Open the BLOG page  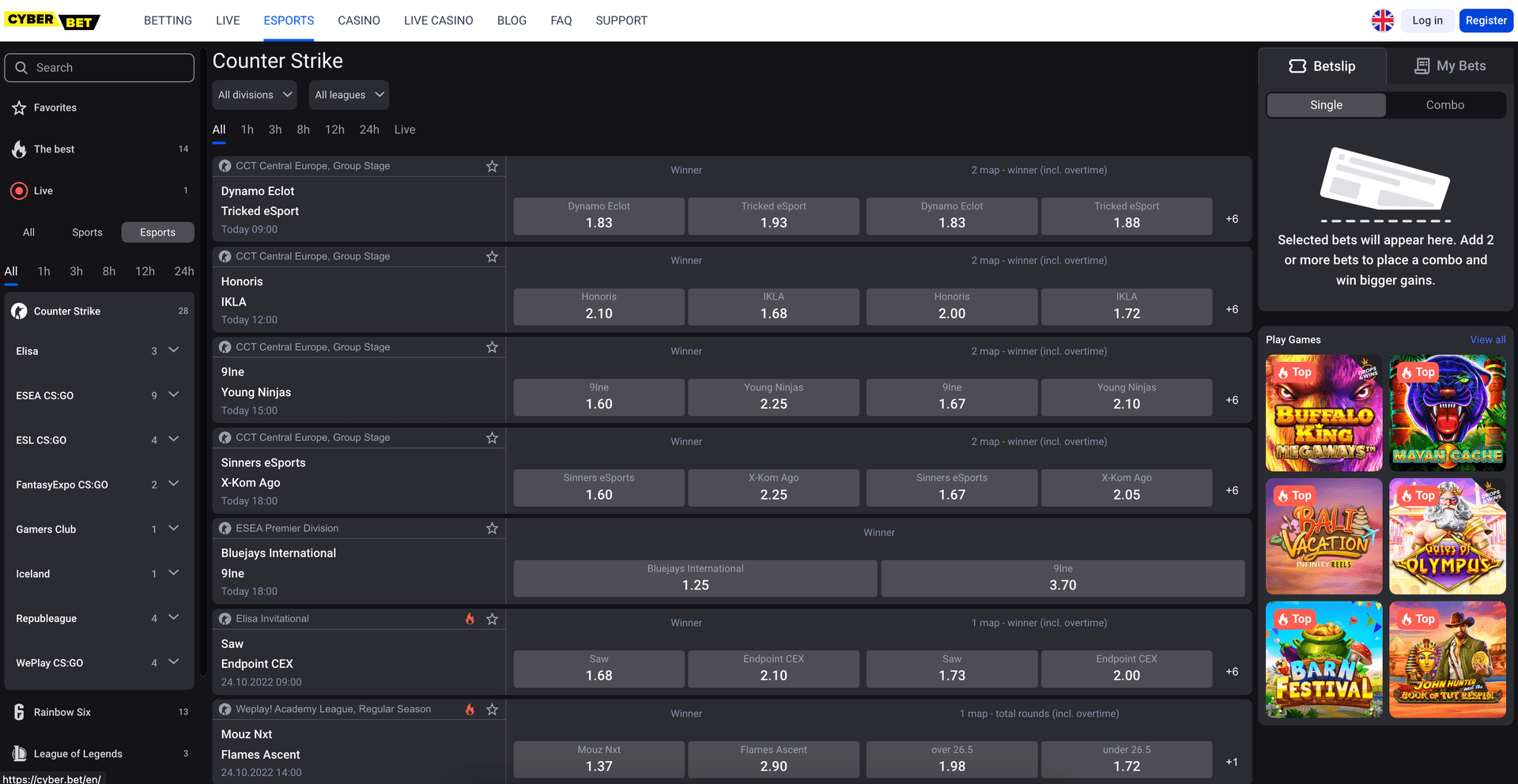pyautogui.click(x=512, y=21)
